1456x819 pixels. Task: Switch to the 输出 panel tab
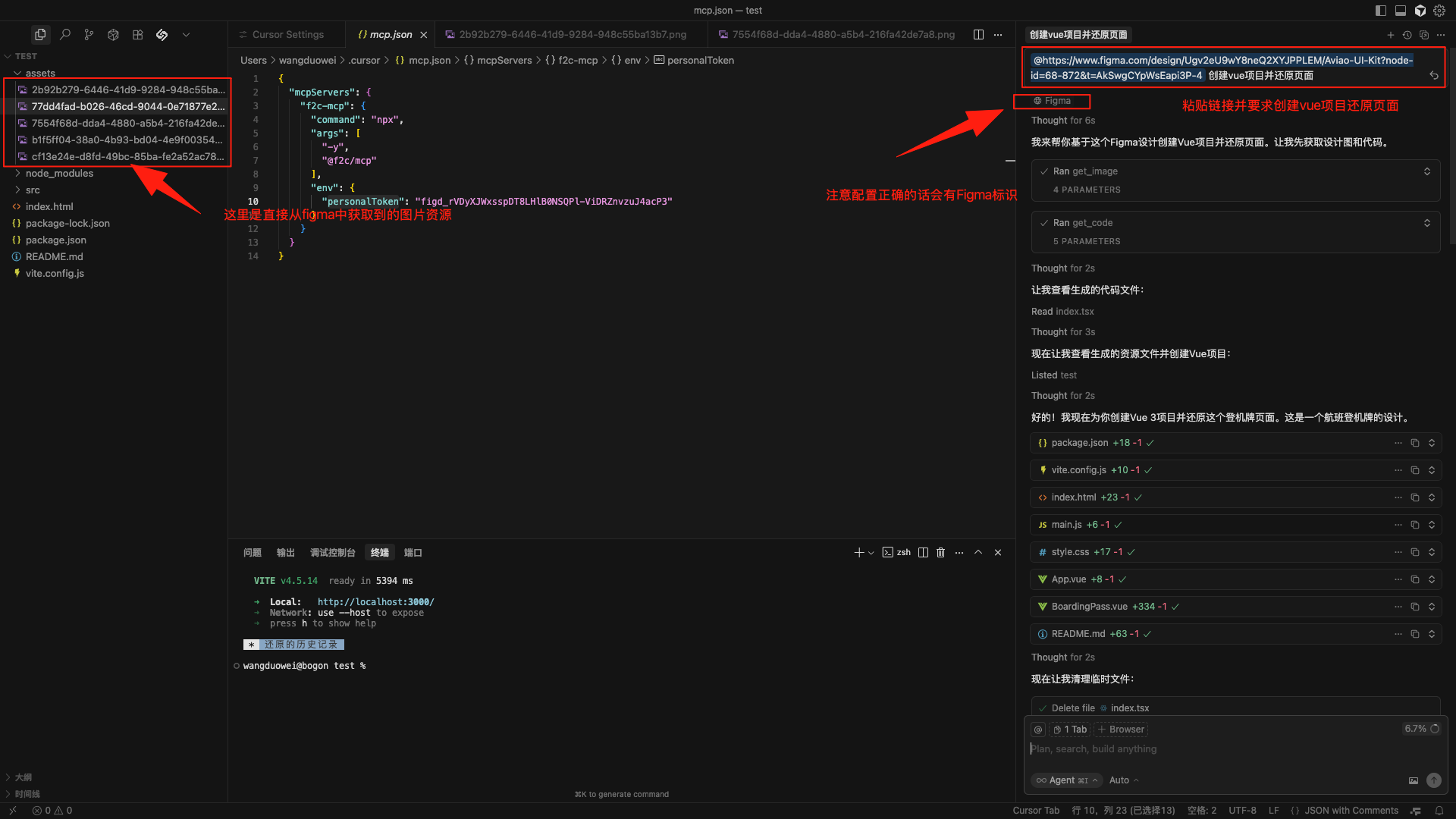pos(285,553)
